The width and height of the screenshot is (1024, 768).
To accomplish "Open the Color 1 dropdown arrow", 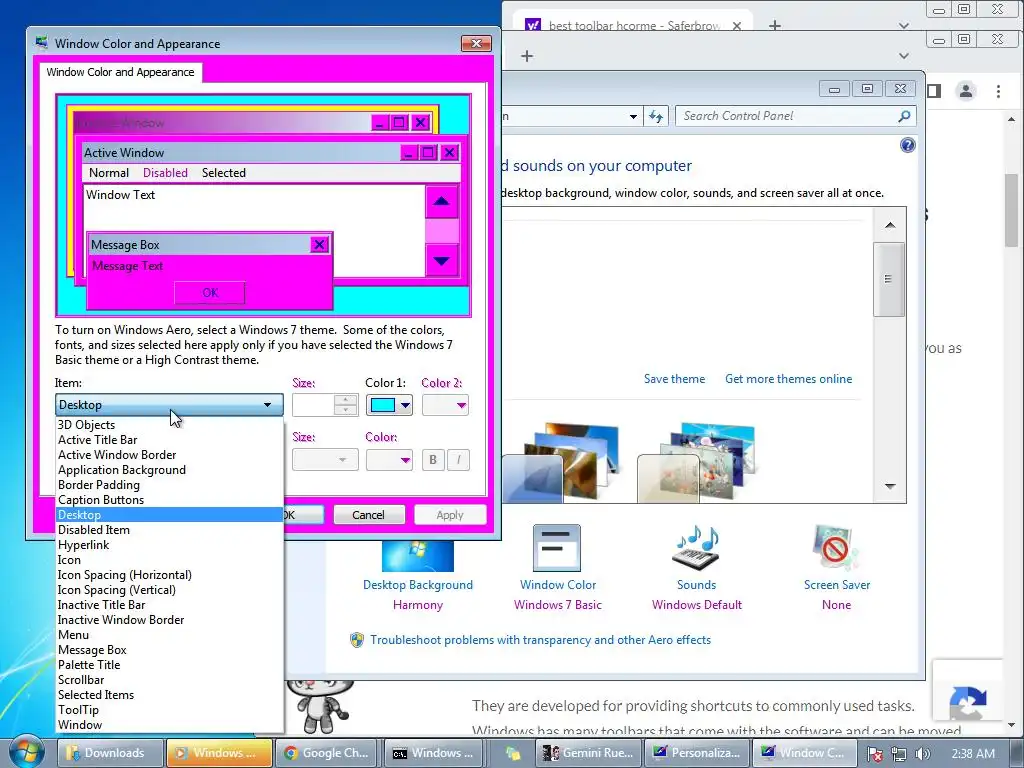I will [x=405, y=406].
